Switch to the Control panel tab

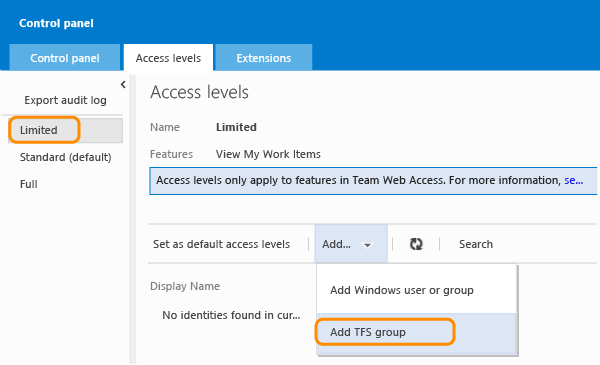[65, 58]
